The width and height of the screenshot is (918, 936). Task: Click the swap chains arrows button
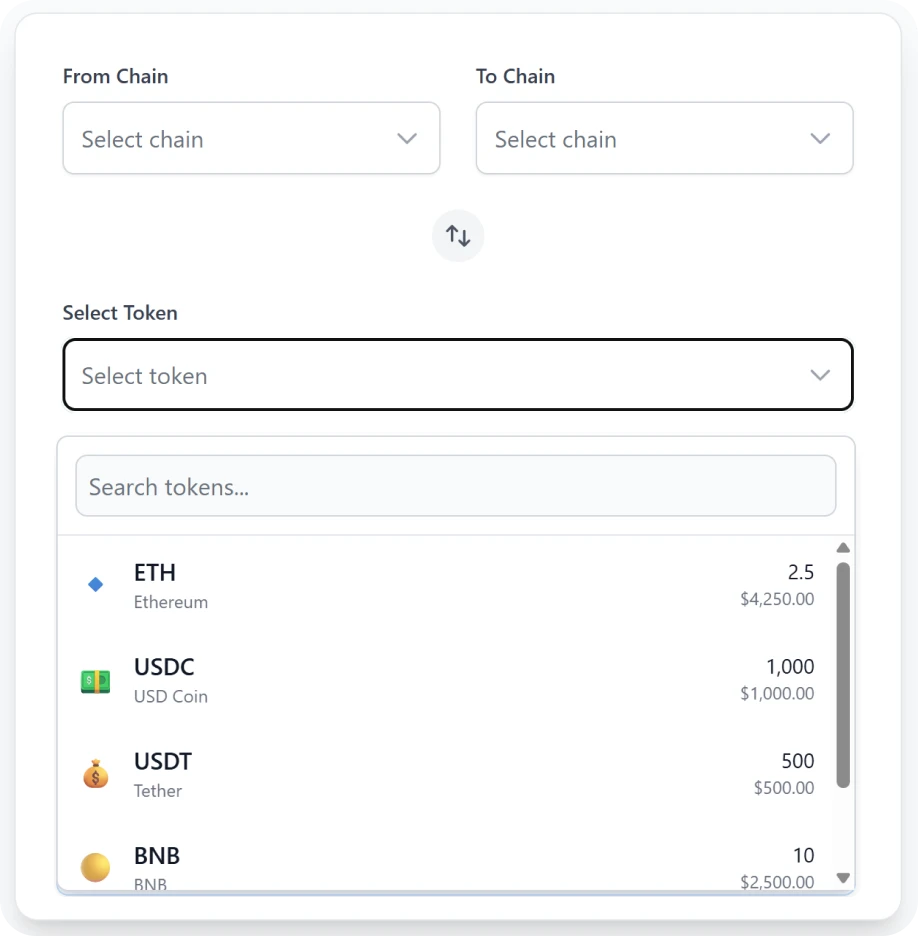458,235
